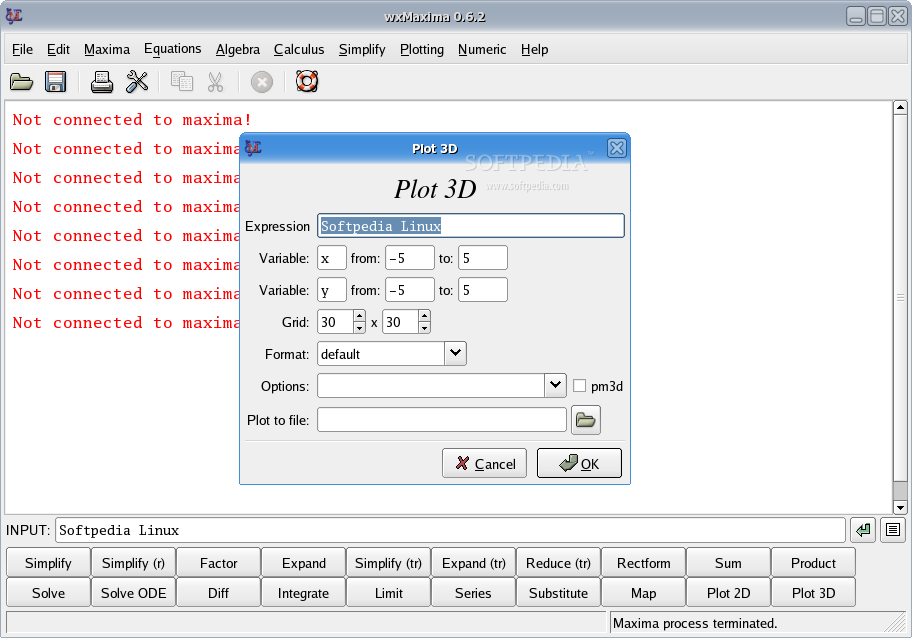Click the Expand (tr) button
Viewport: 912px width, 638px height.
[473, 563]
